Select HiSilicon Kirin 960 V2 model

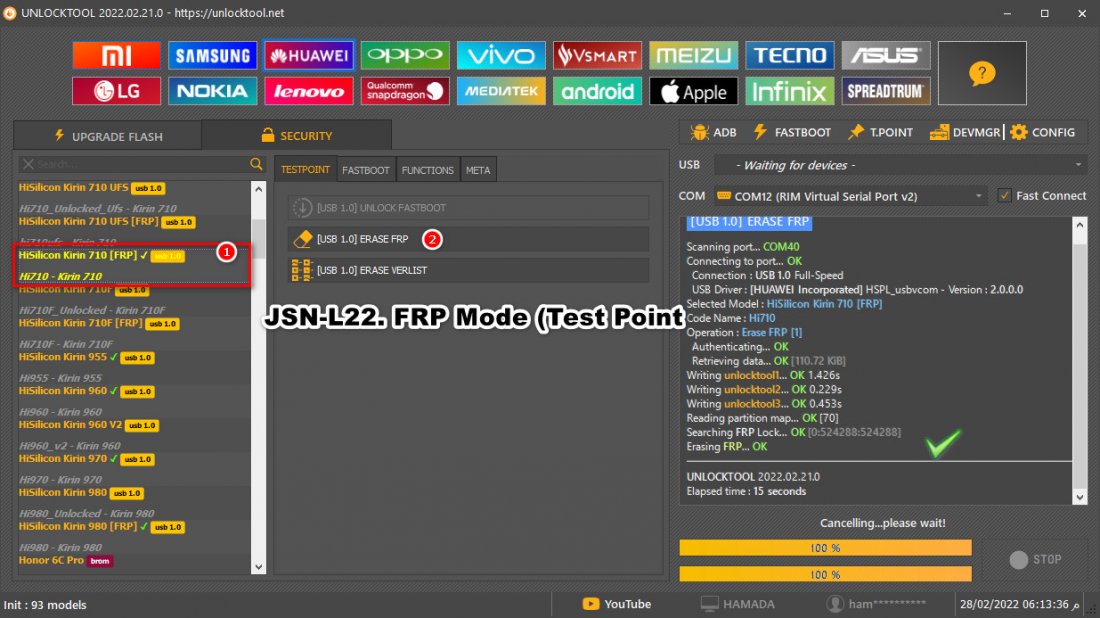[89, 425]
